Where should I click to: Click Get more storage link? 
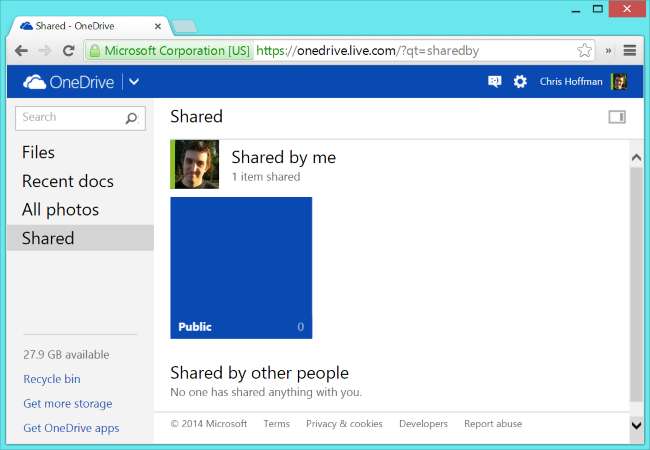(x=66, y=404)
